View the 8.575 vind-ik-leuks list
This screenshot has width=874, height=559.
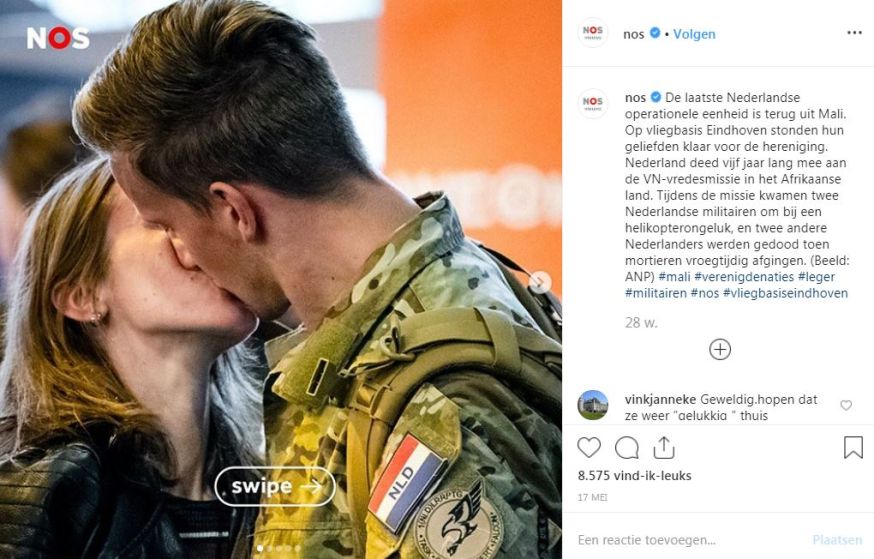point(634,475)
